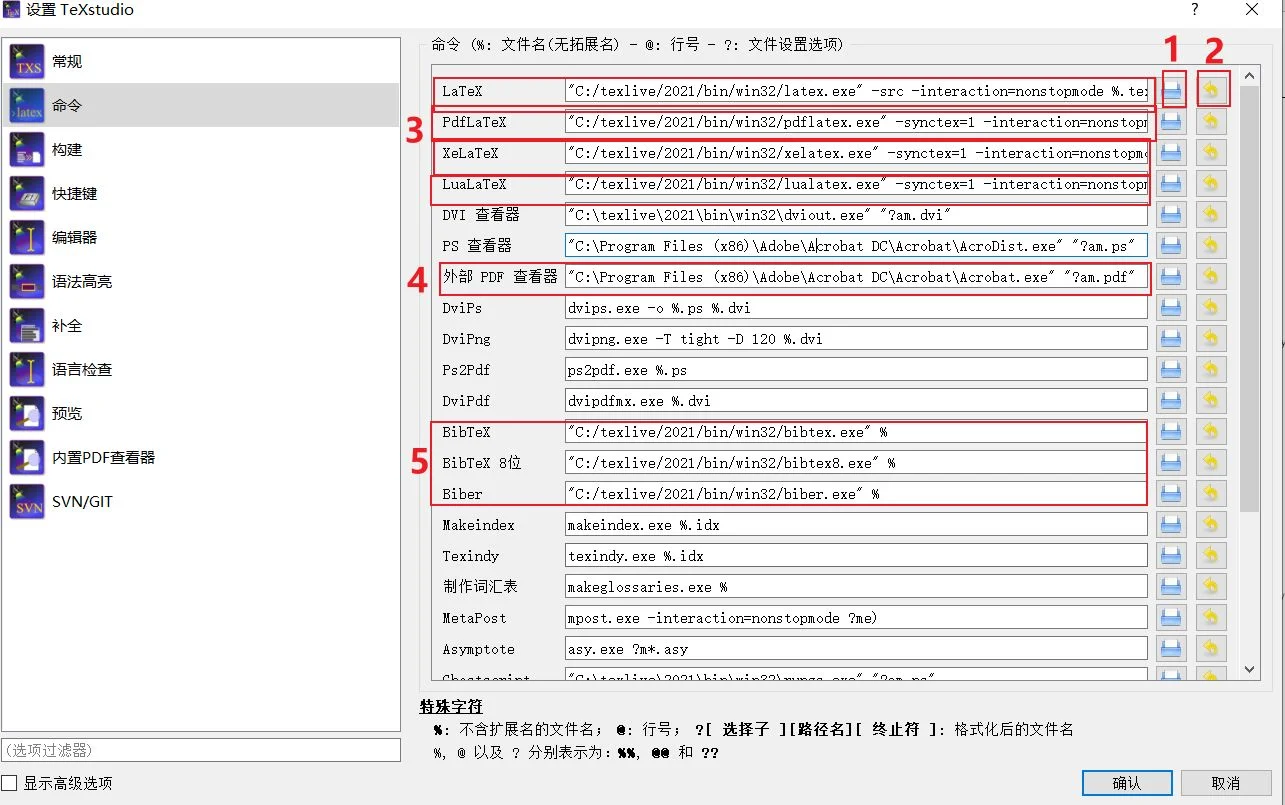Go to SVN/GIT settings
The height and width of the screenshot is (805, 1285).
point(82,502)
